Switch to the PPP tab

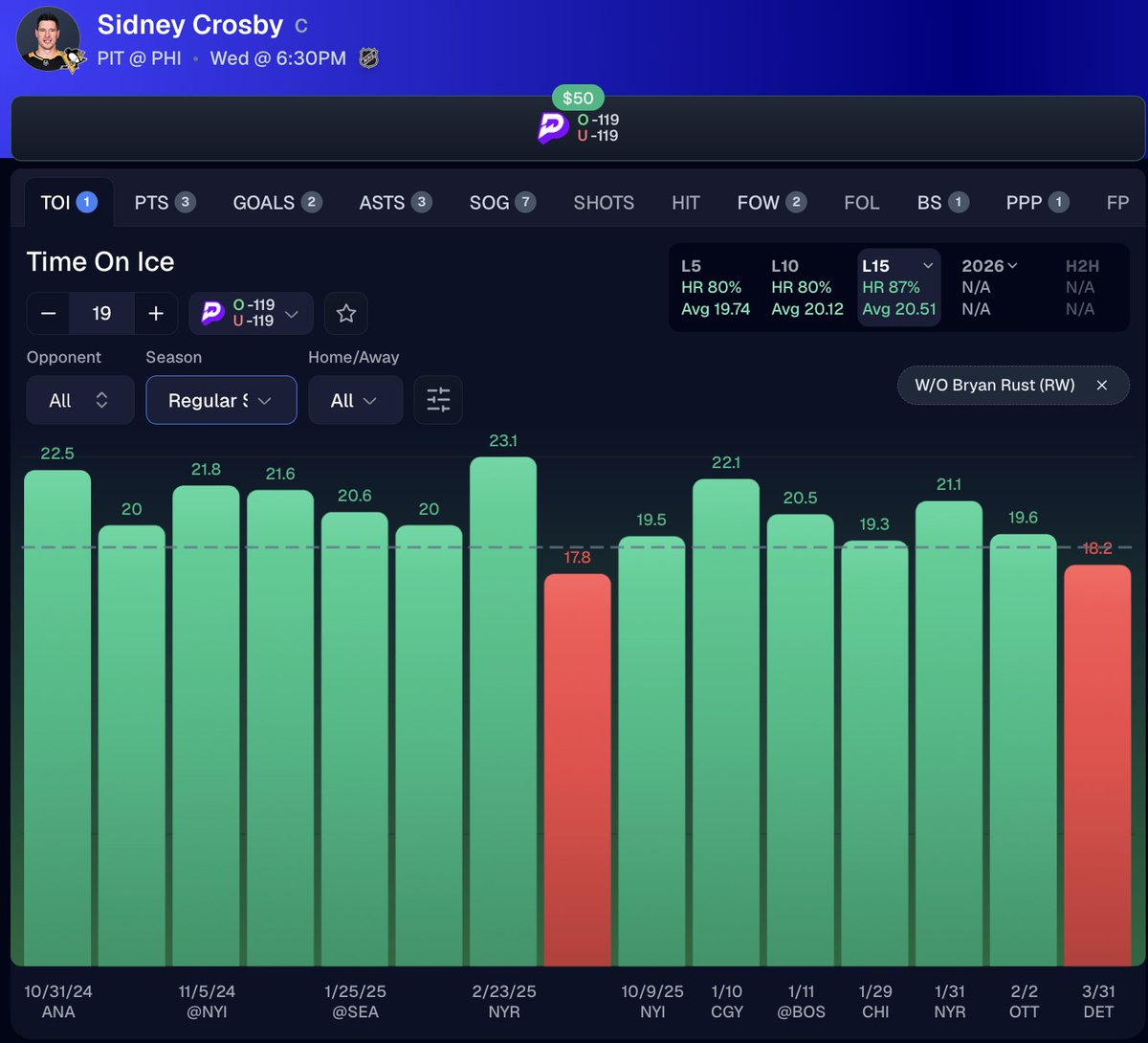[x=1037, y=202]
